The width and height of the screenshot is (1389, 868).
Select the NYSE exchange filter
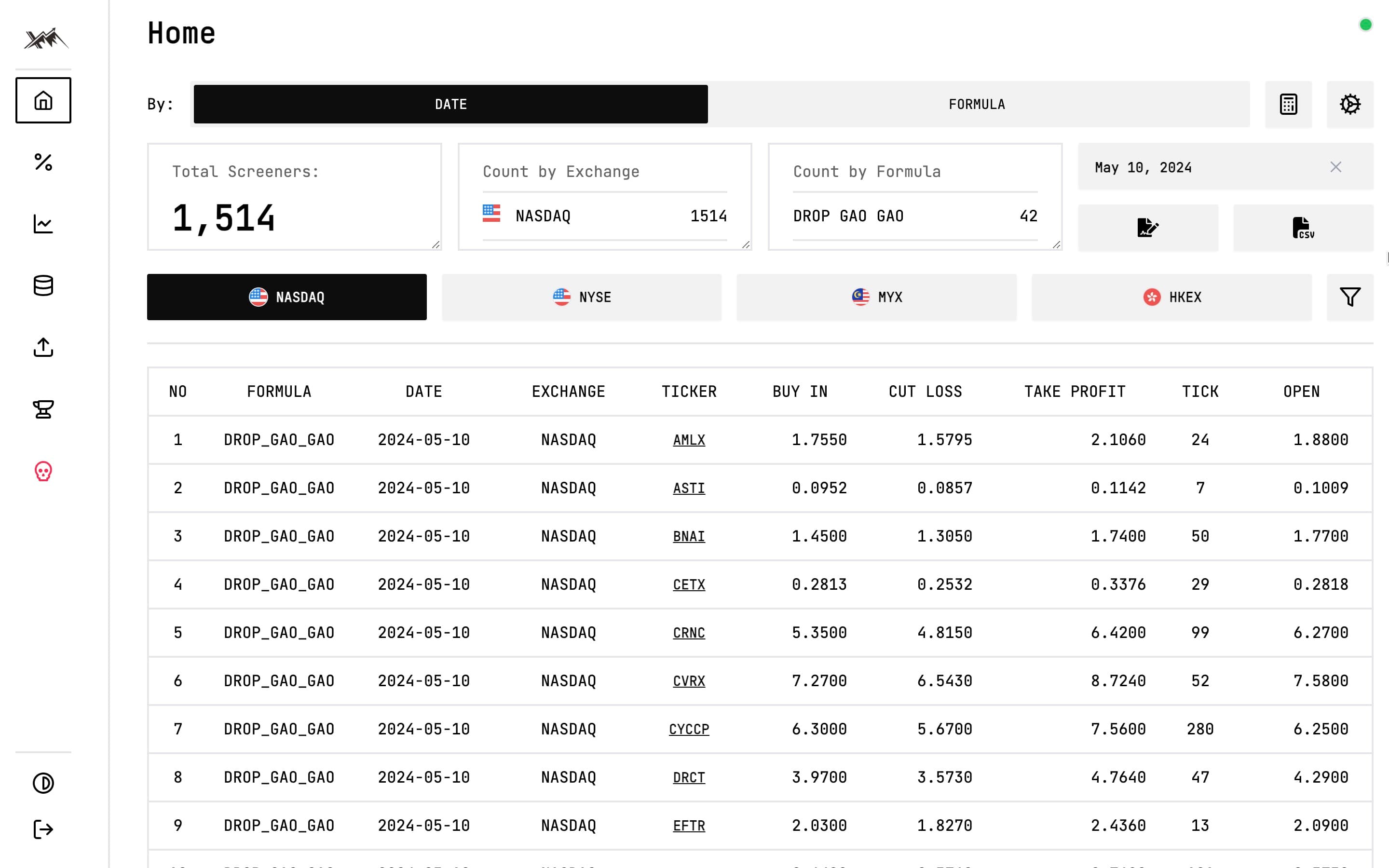[x=582, y=297]
